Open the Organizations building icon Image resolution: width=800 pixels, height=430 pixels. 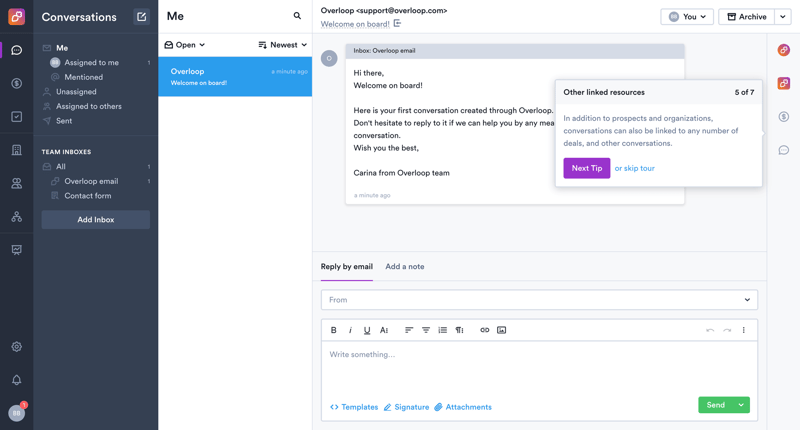coord(16,150)
